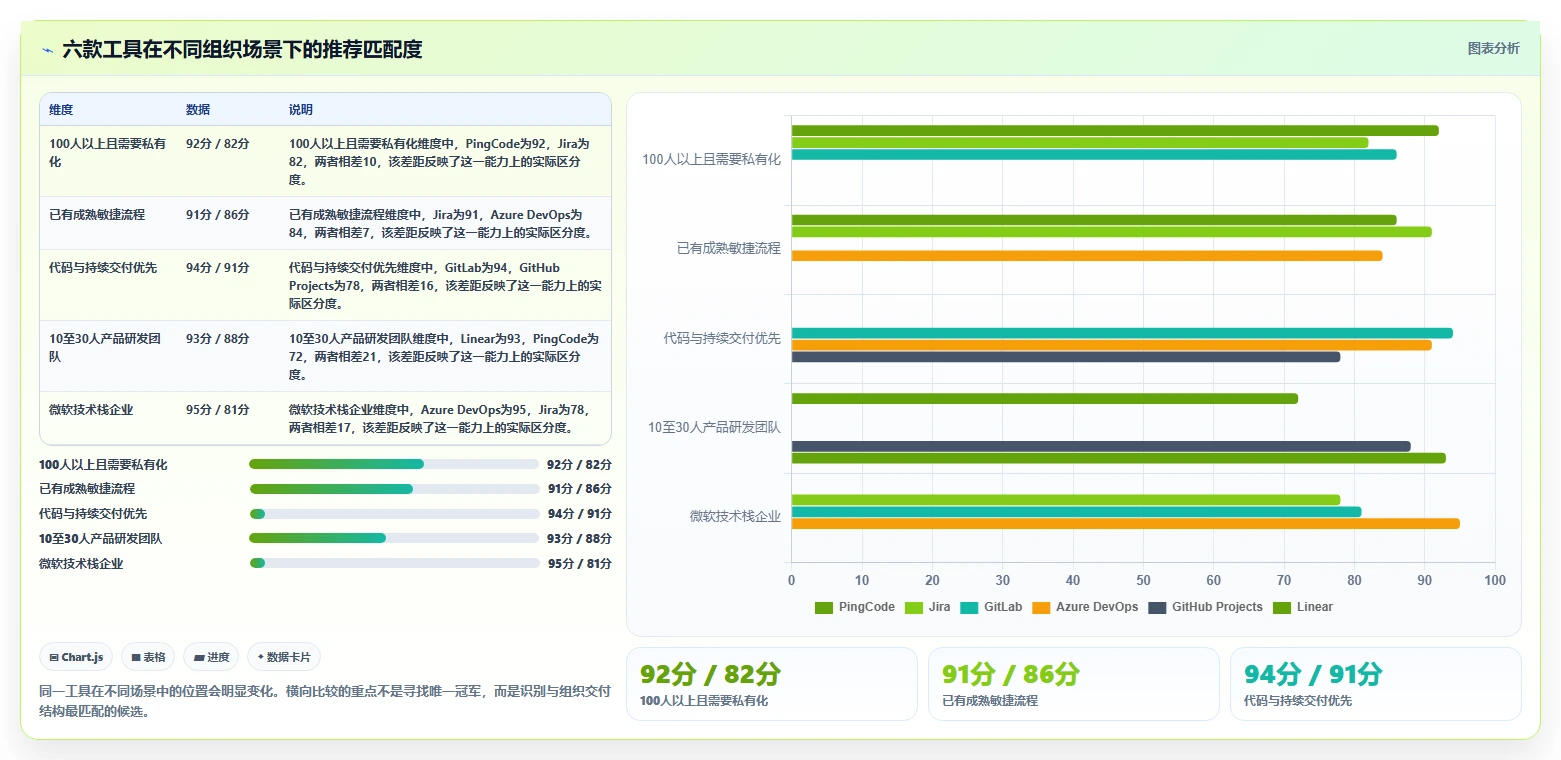Image resolution: width=1561 pixels, height=760 pixels.
Task: Open the 91分 / 86分 data card
Action: [1073, 684]
